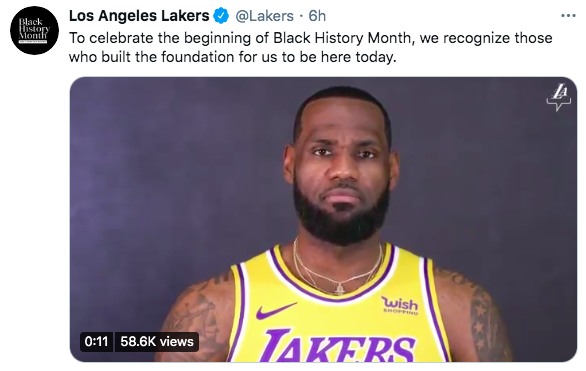Click the 58.6K views counter

point(157,341)
